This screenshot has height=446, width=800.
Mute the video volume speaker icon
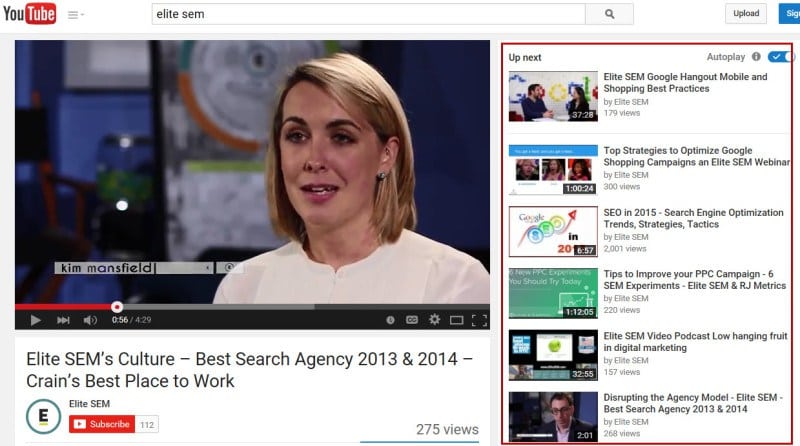[90, 320]
